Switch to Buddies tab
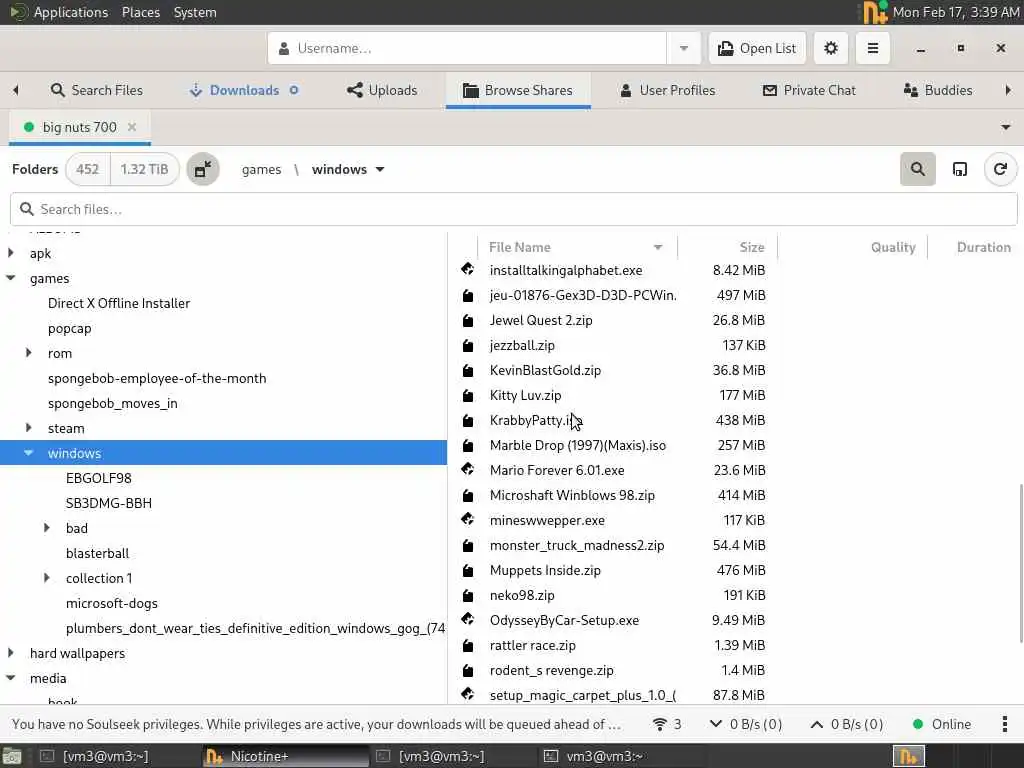The width and height of the screenshot is (1024, 768). point(938,90)
